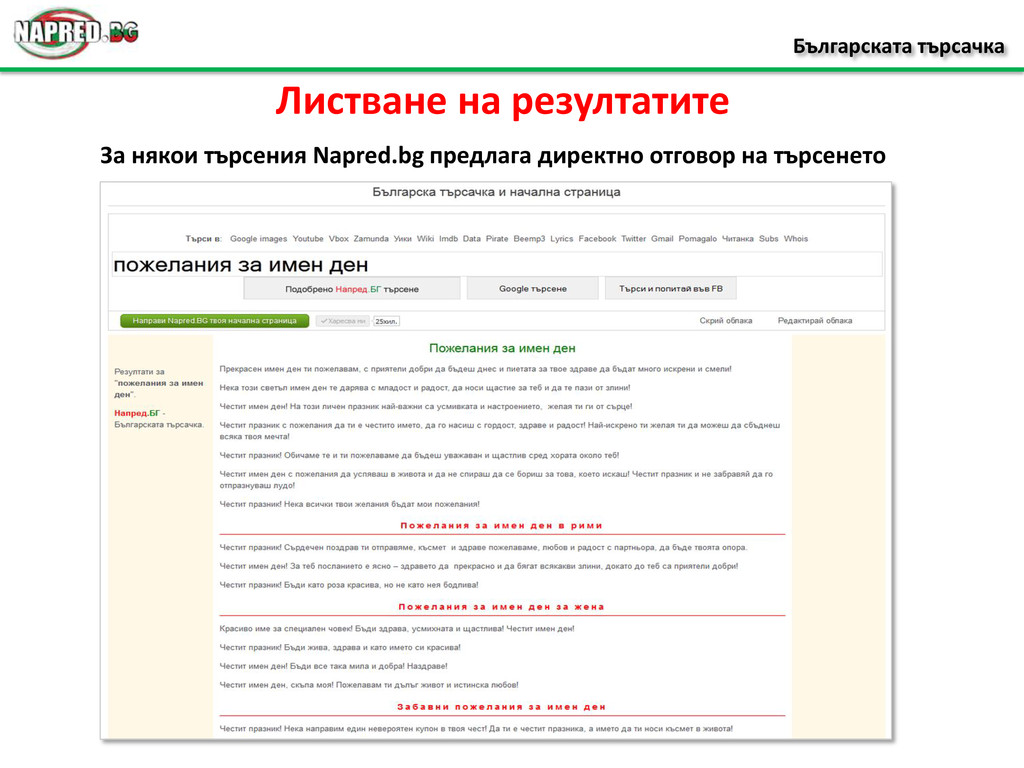Select heading Пожелания за имен ден за жена
This screenshot has height=768, width=1024.
click(x=502, y=607)
